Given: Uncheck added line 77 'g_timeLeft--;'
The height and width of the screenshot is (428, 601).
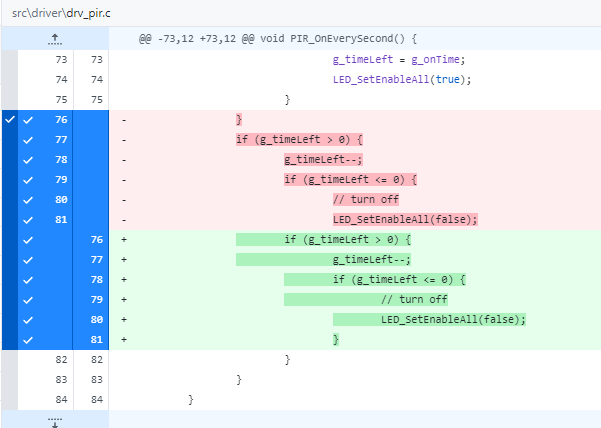Looking at the screenshot, I should [x=28, y=260].
